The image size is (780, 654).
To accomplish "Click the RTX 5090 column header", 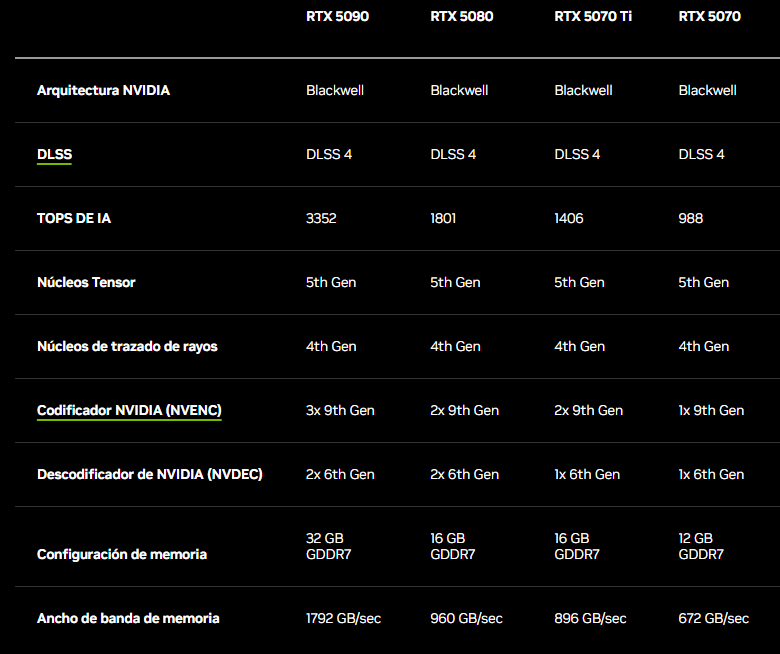I will tap(337, 16).
